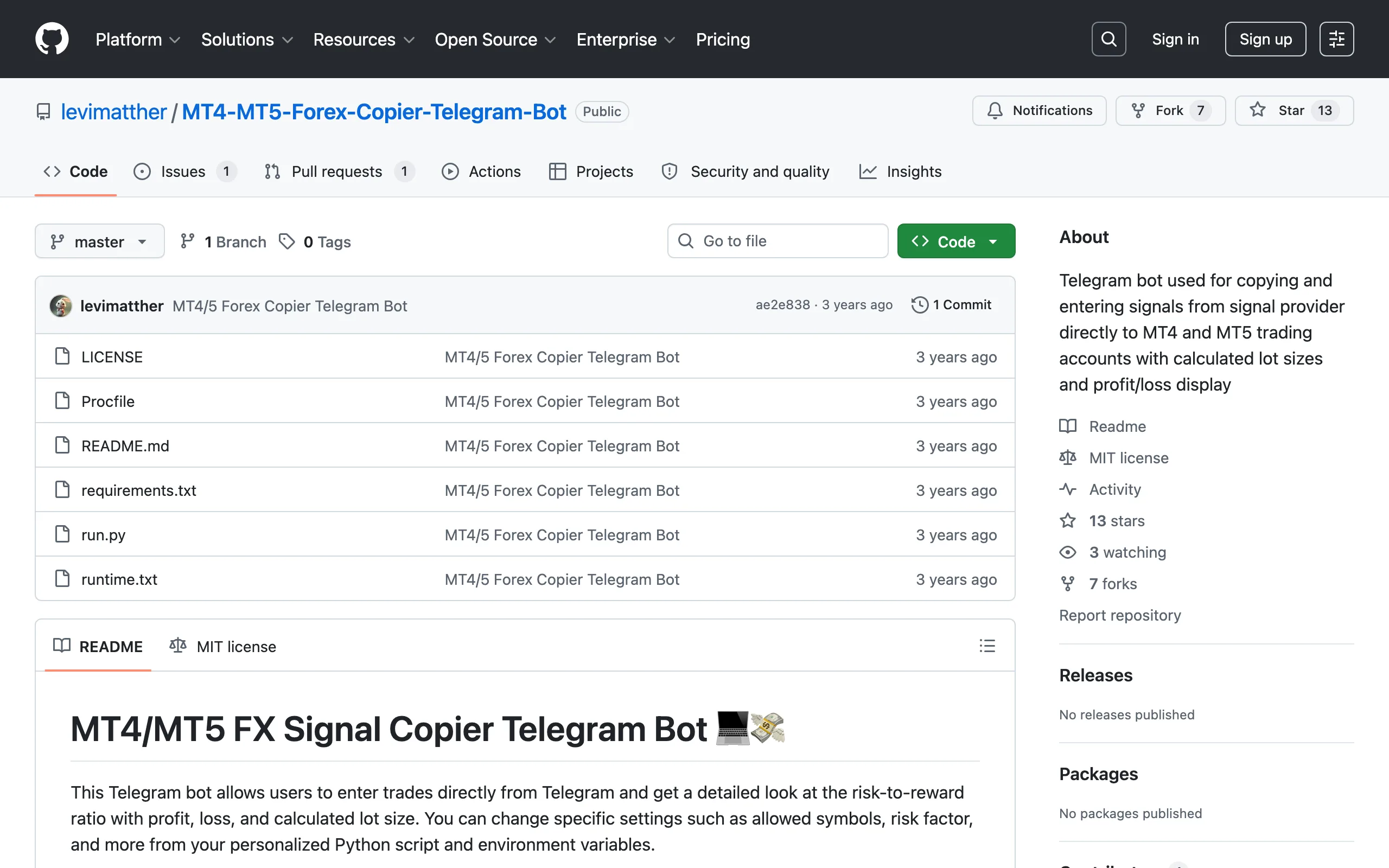Open the Projects tab

591,171
